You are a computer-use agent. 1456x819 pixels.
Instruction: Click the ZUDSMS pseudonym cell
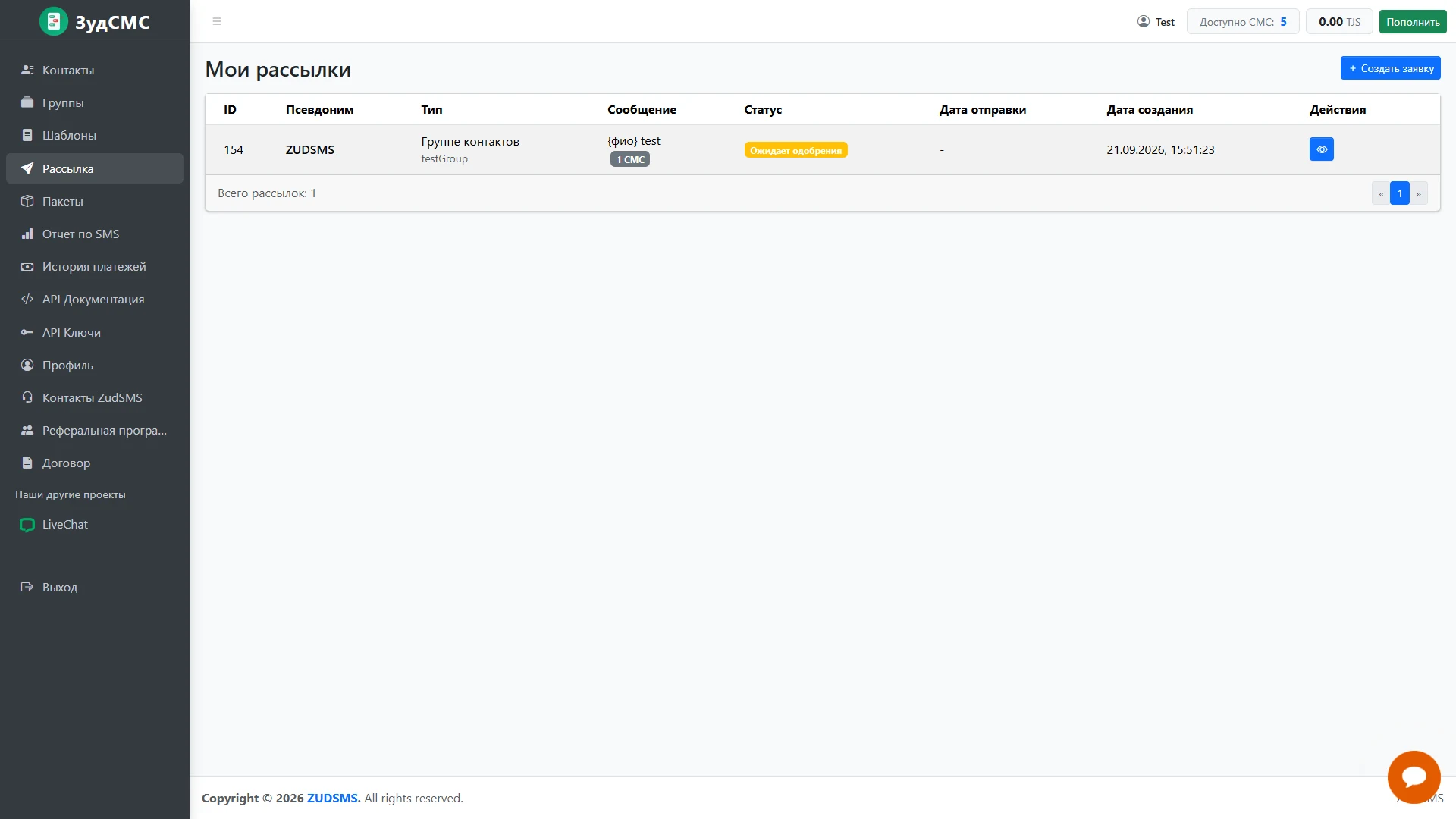[x=310, y=149]
